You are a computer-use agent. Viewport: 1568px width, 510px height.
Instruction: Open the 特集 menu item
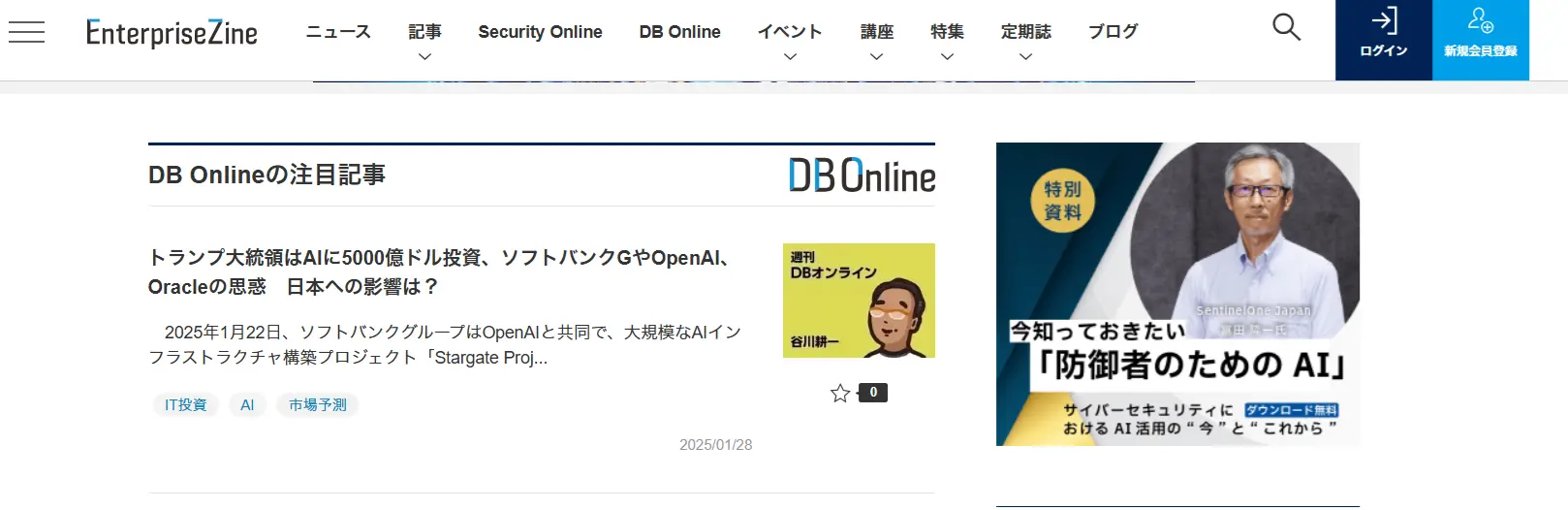[947, 32]
